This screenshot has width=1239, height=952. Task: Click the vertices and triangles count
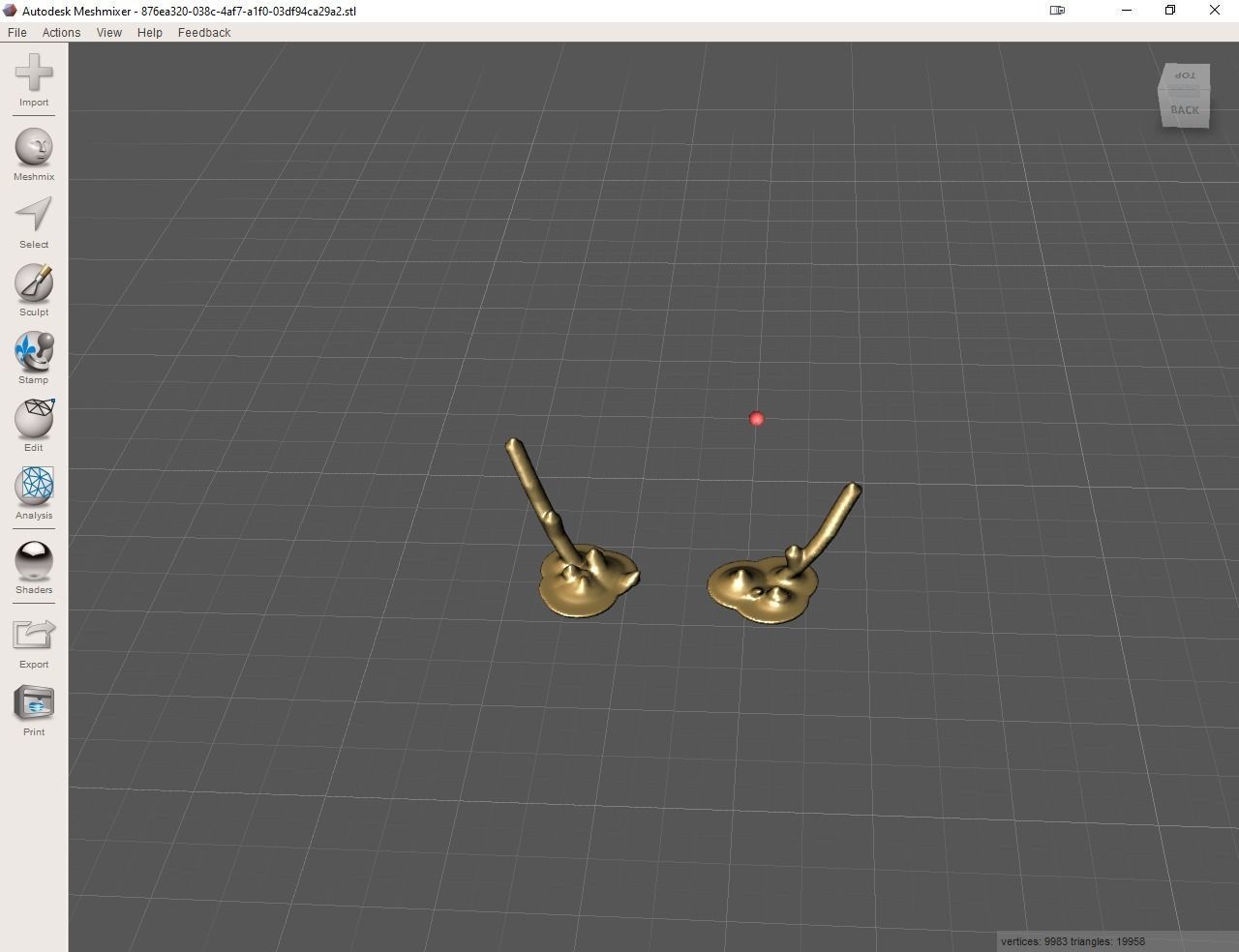pyautogui.click(x=1073, y=941)
